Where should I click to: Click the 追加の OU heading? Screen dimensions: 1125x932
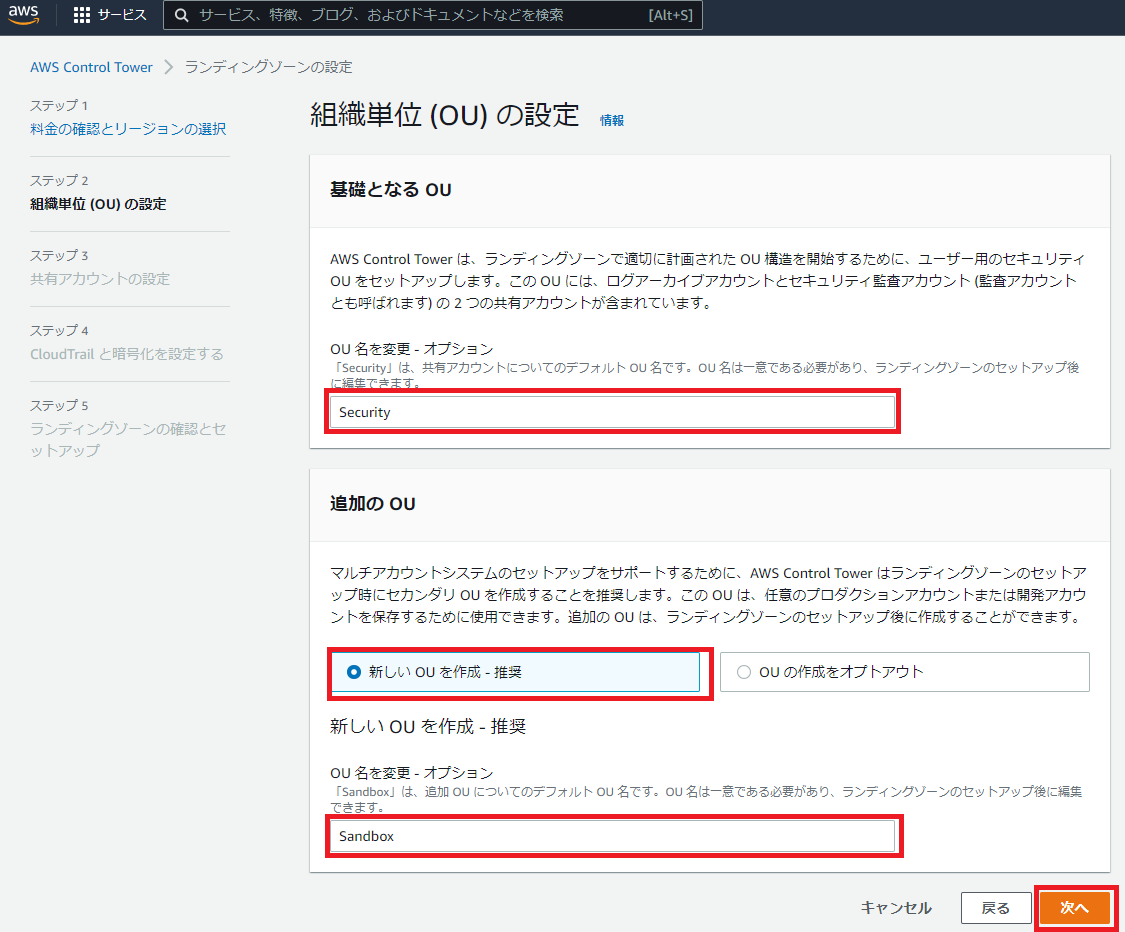coord(372,504)
